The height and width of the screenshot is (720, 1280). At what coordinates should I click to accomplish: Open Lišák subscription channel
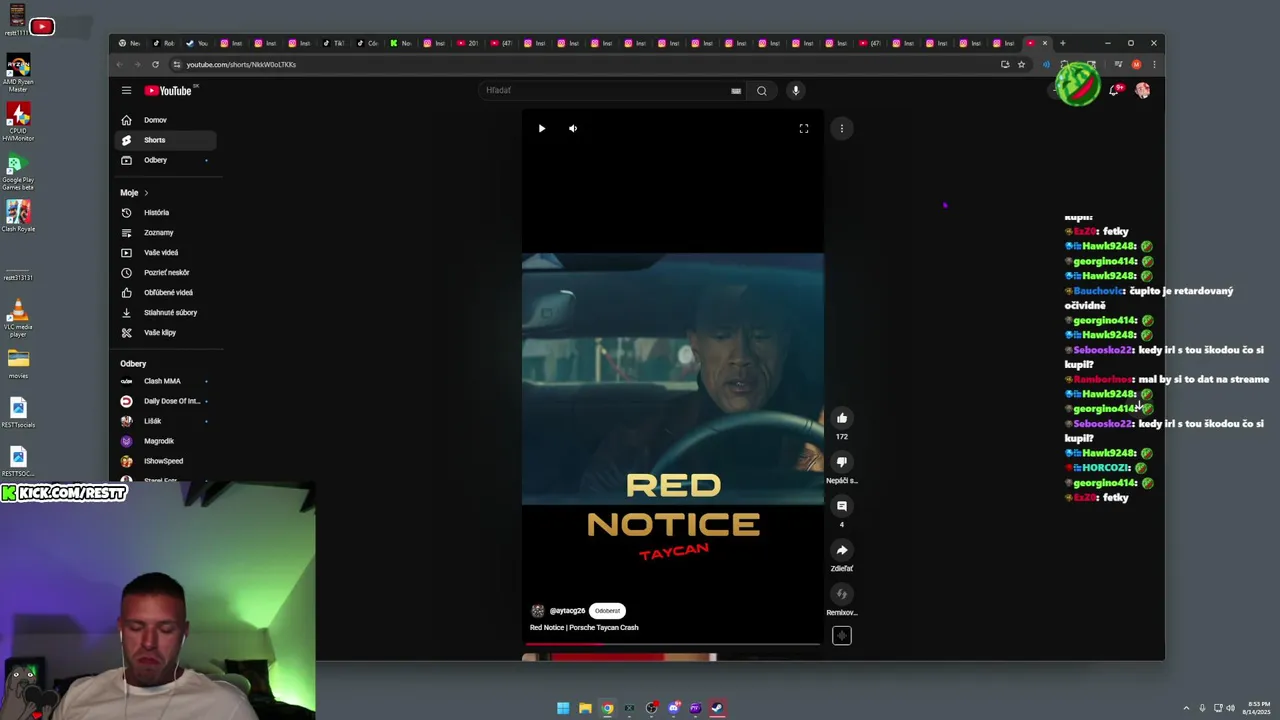pyautogui.click(x=165, y=421)
